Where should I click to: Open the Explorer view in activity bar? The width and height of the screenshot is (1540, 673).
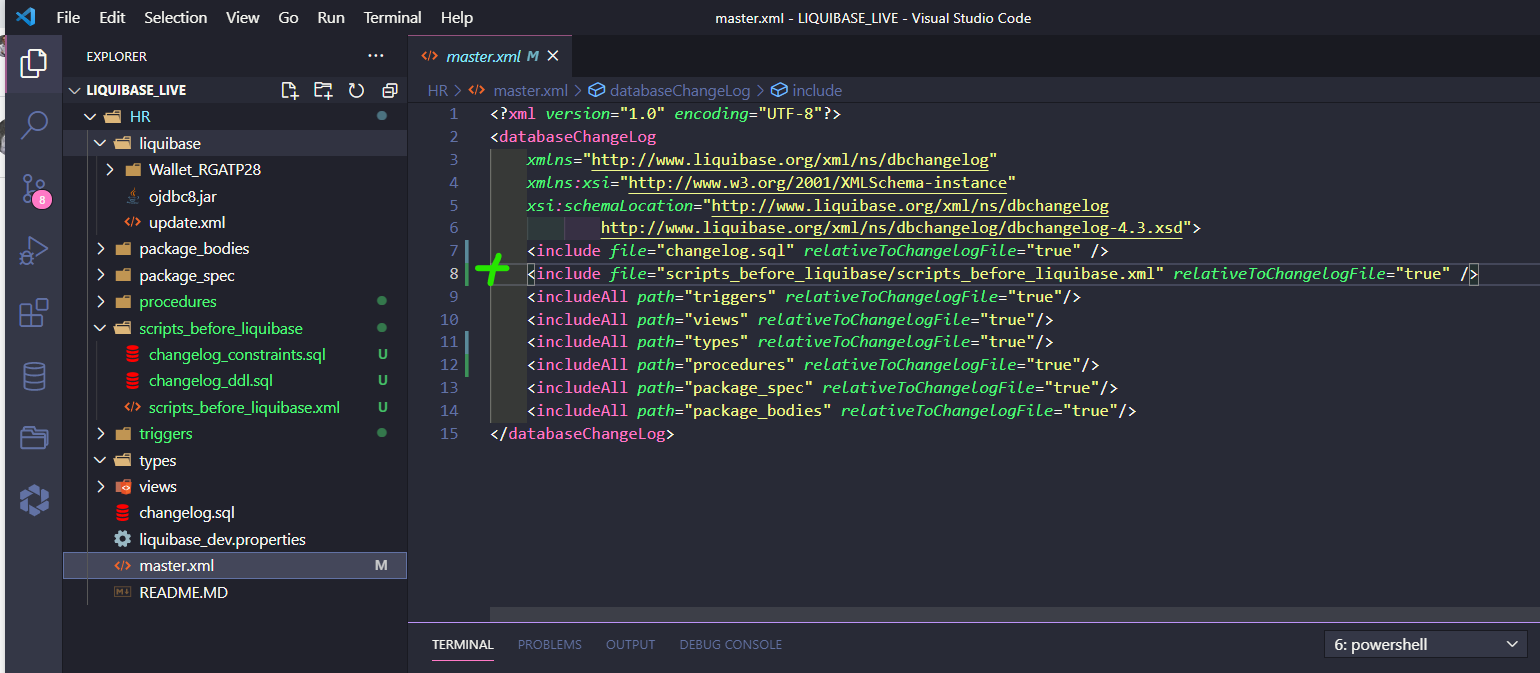click(x=33, y=63)
